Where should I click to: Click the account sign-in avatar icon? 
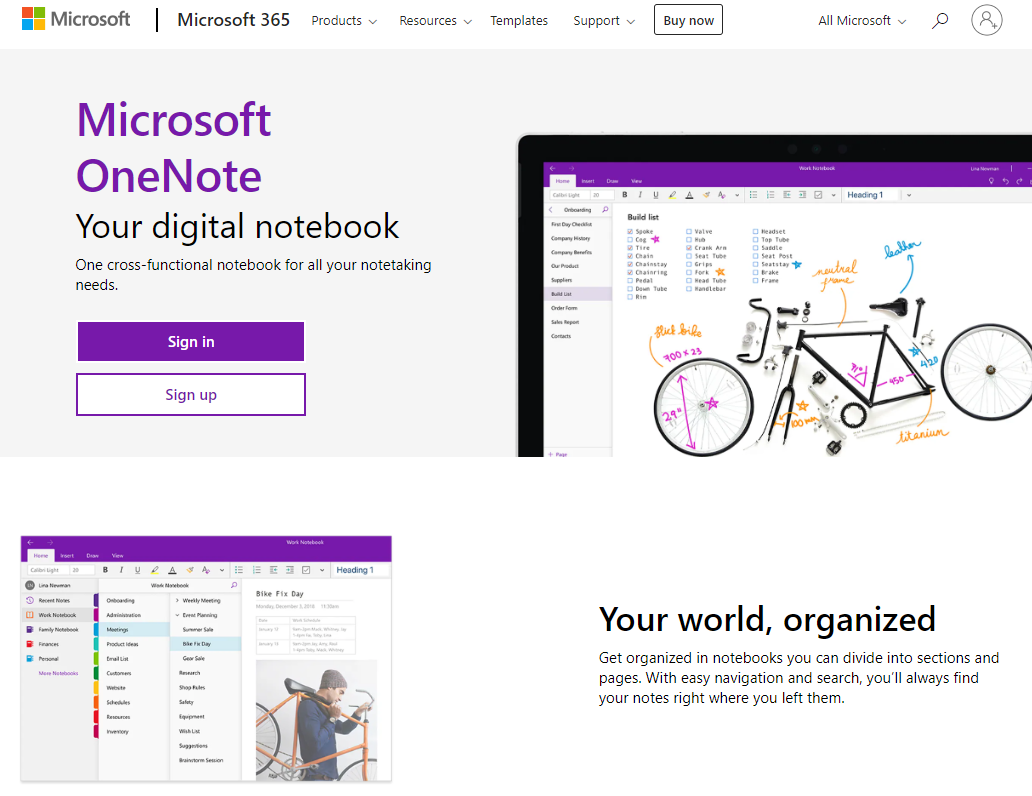coord(987,20)
